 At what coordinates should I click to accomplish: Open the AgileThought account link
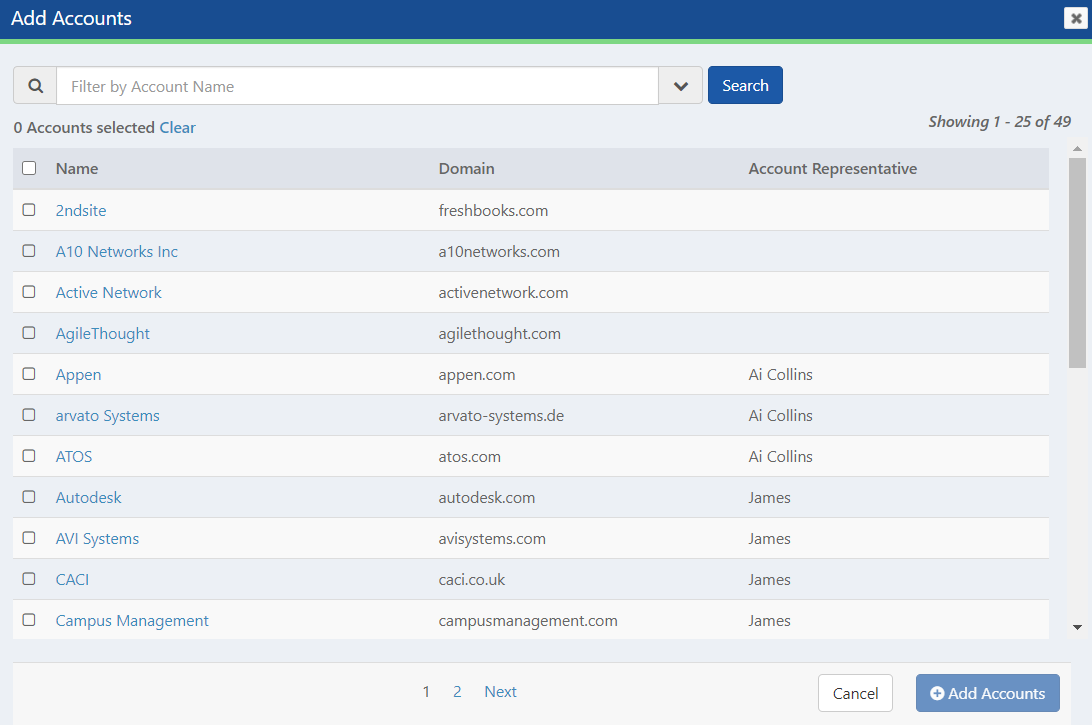tap(102, 334)
